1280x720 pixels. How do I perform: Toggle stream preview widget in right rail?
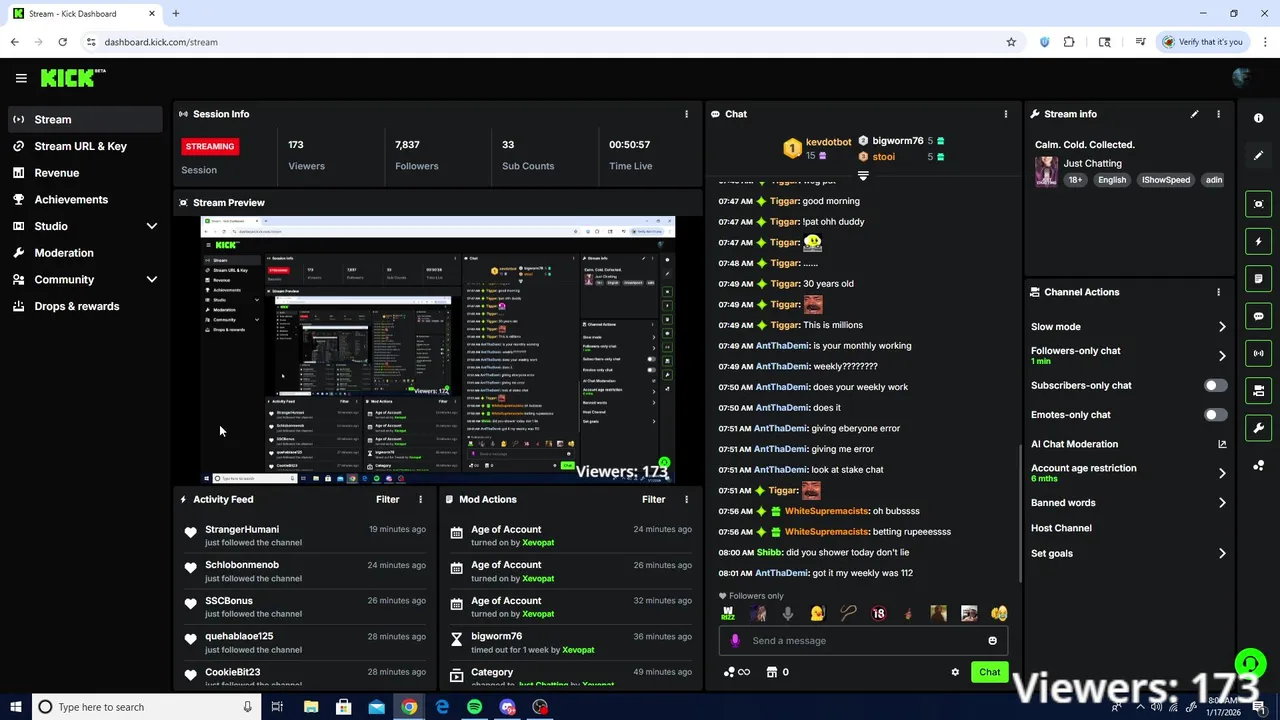[x=1258, y=204]
